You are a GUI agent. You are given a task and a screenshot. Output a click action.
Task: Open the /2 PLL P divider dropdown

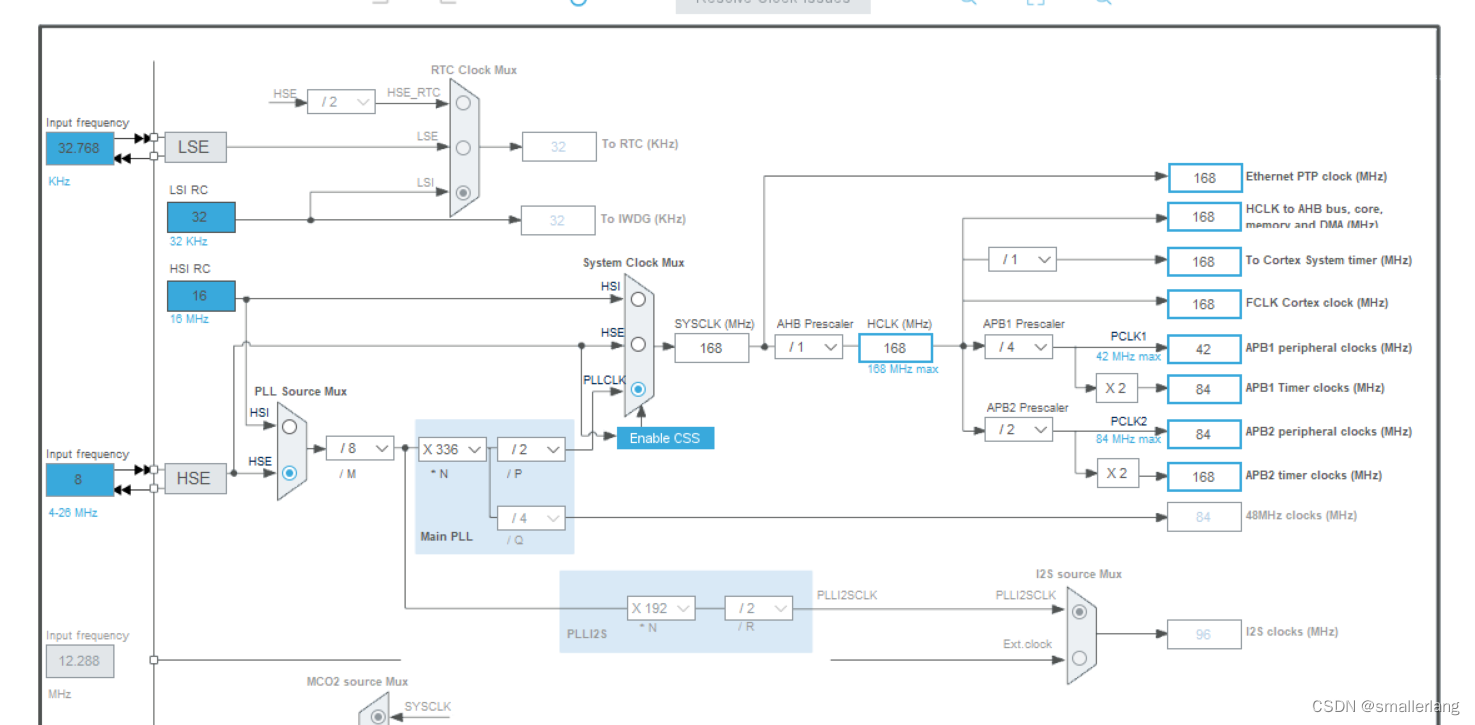(x=531, y=450)
